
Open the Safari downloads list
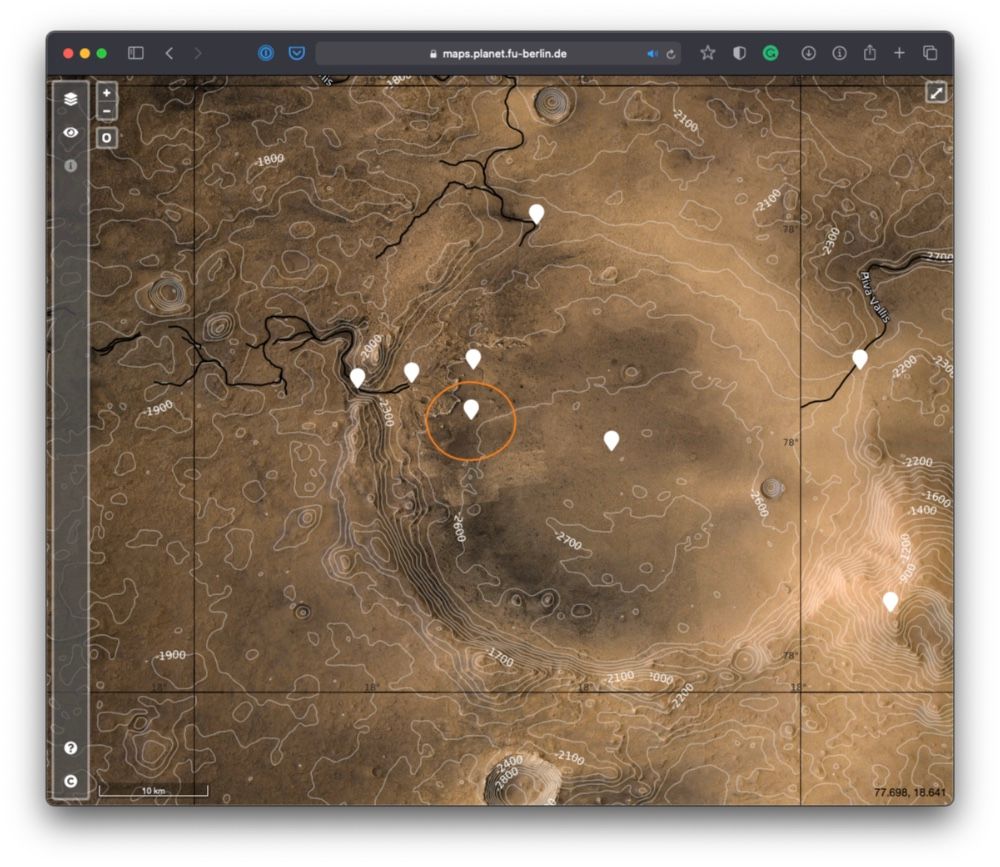(x=809, y=53)
